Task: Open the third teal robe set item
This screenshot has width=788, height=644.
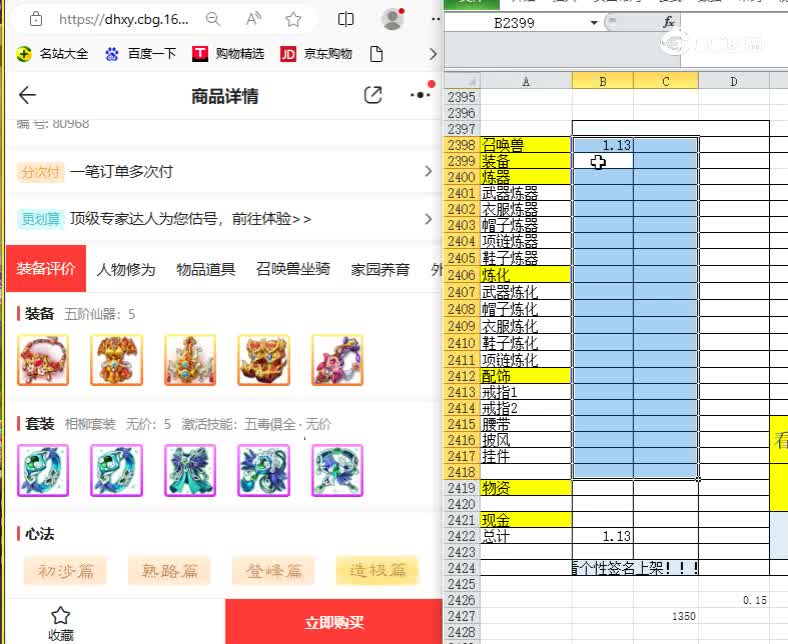Action: tap(190, 470)
